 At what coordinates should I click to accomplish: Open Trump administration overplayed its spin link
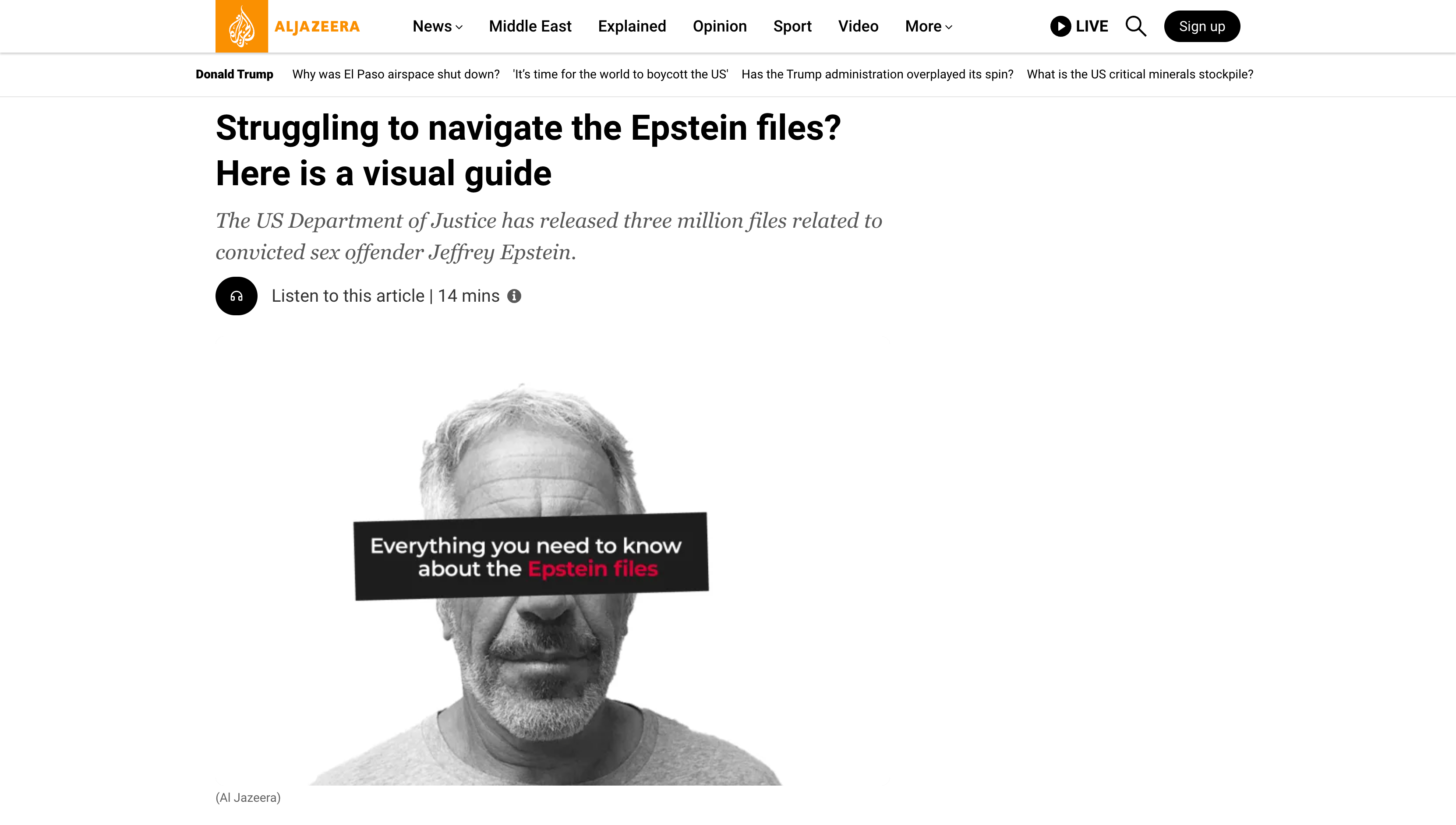pos(877,74)
